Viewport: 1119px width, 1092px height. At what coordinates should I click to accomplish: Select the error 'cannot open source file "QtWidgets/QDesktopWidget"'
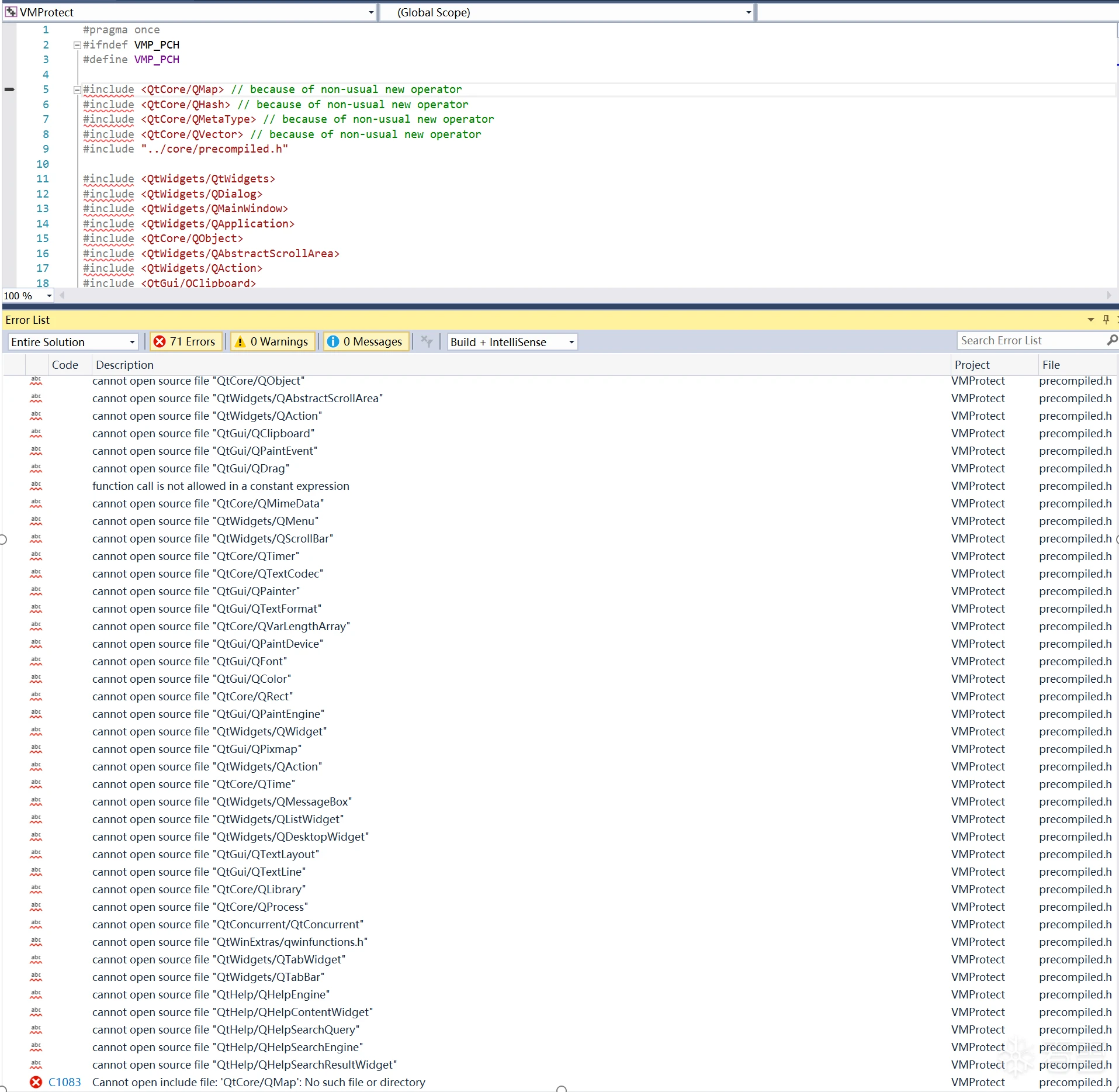click(x=230, y=837)
